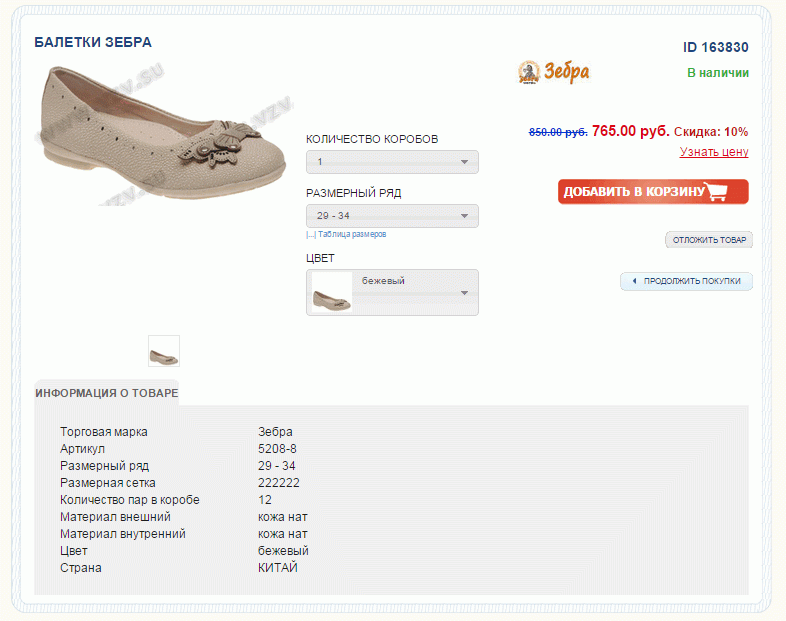786x621 pixels.
Task: Click Добавить в корзину button
Action: 653,191
